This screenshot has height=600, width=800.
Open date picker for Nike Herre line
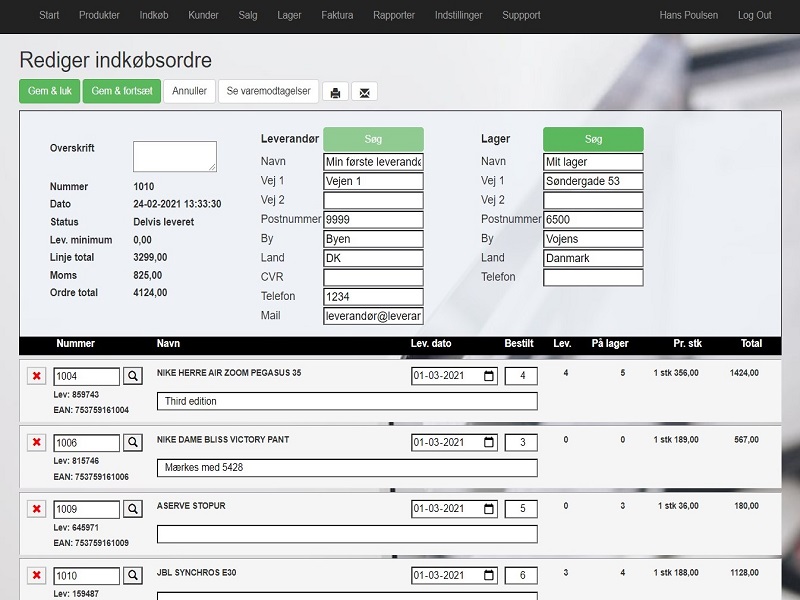coord(489,376)
